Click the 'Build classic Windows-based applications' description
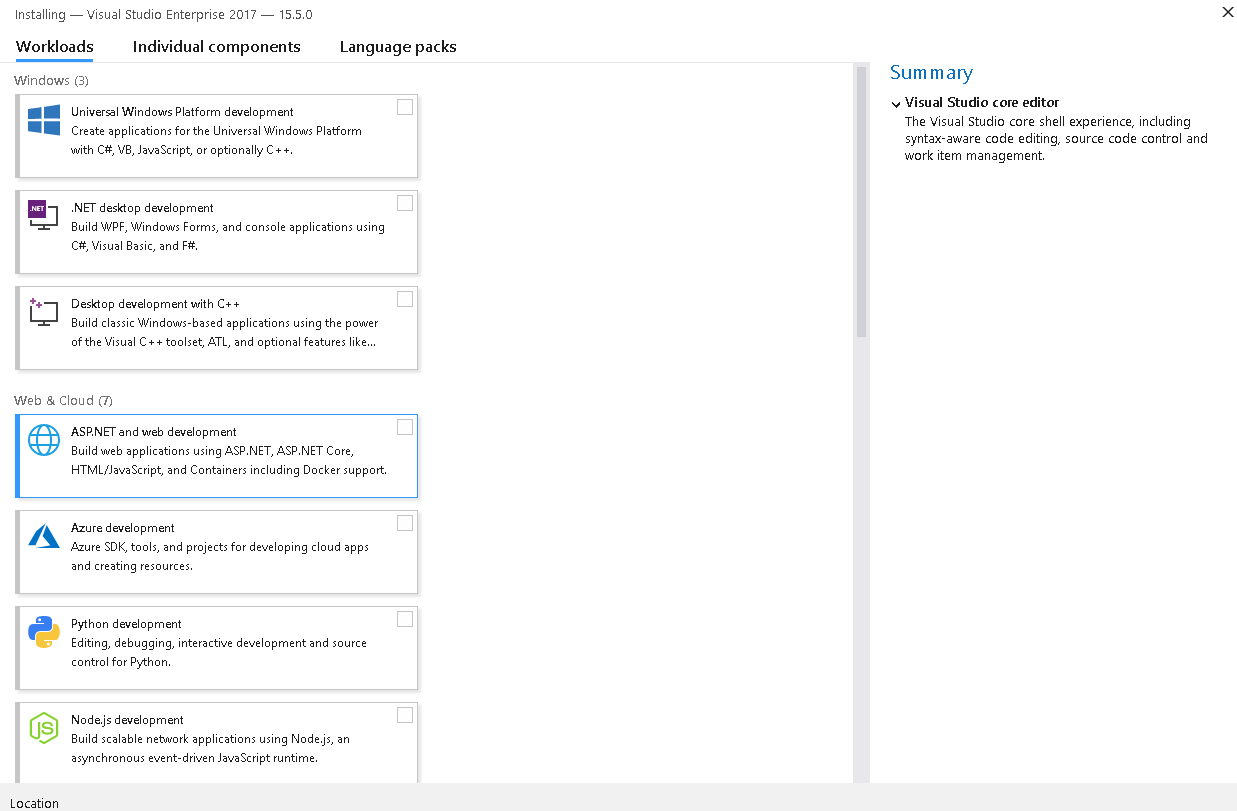 click(x=225, y=332)
